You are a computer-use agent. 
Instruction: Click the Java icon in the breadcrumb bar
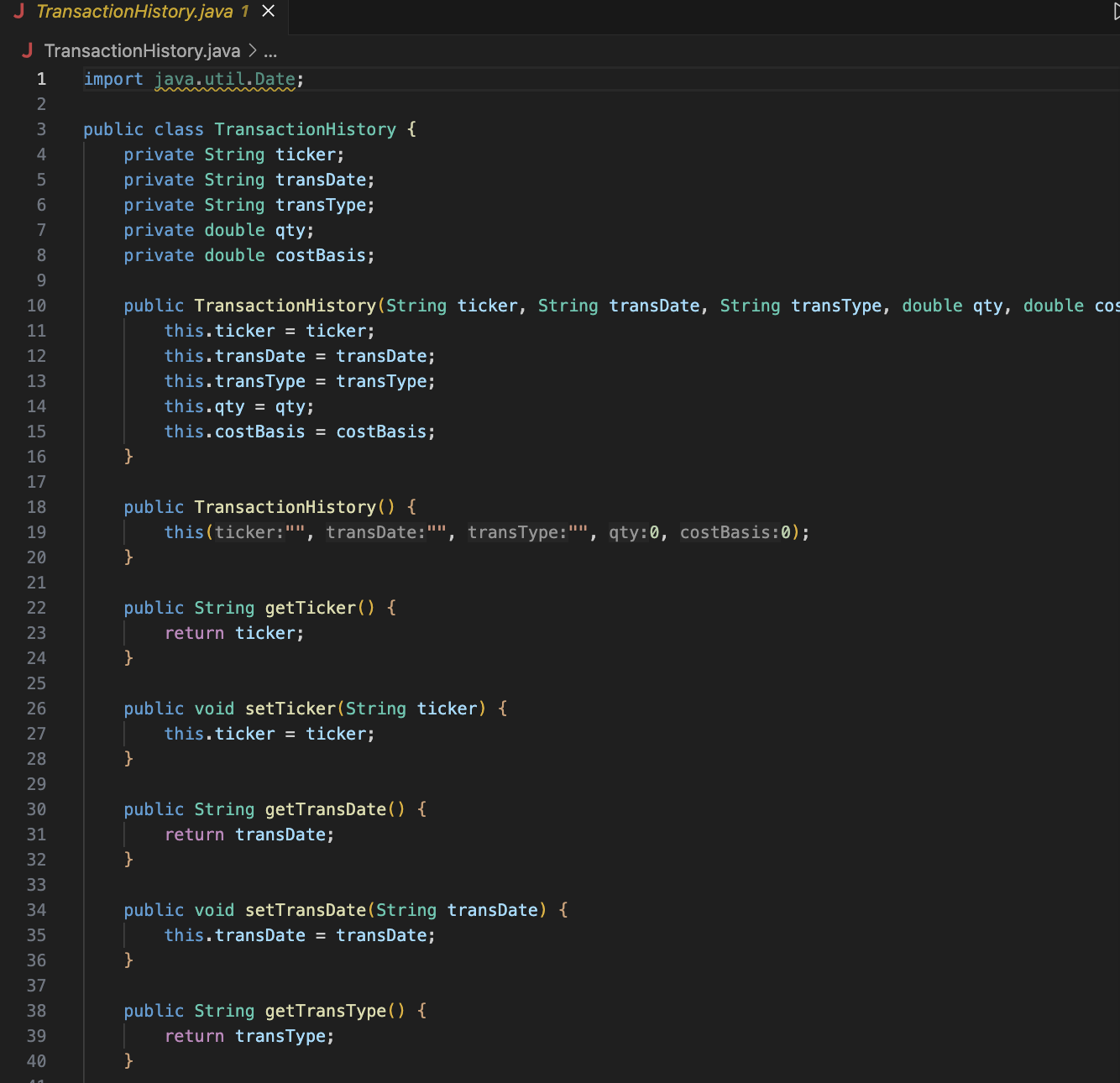click(x=28, y=50)
